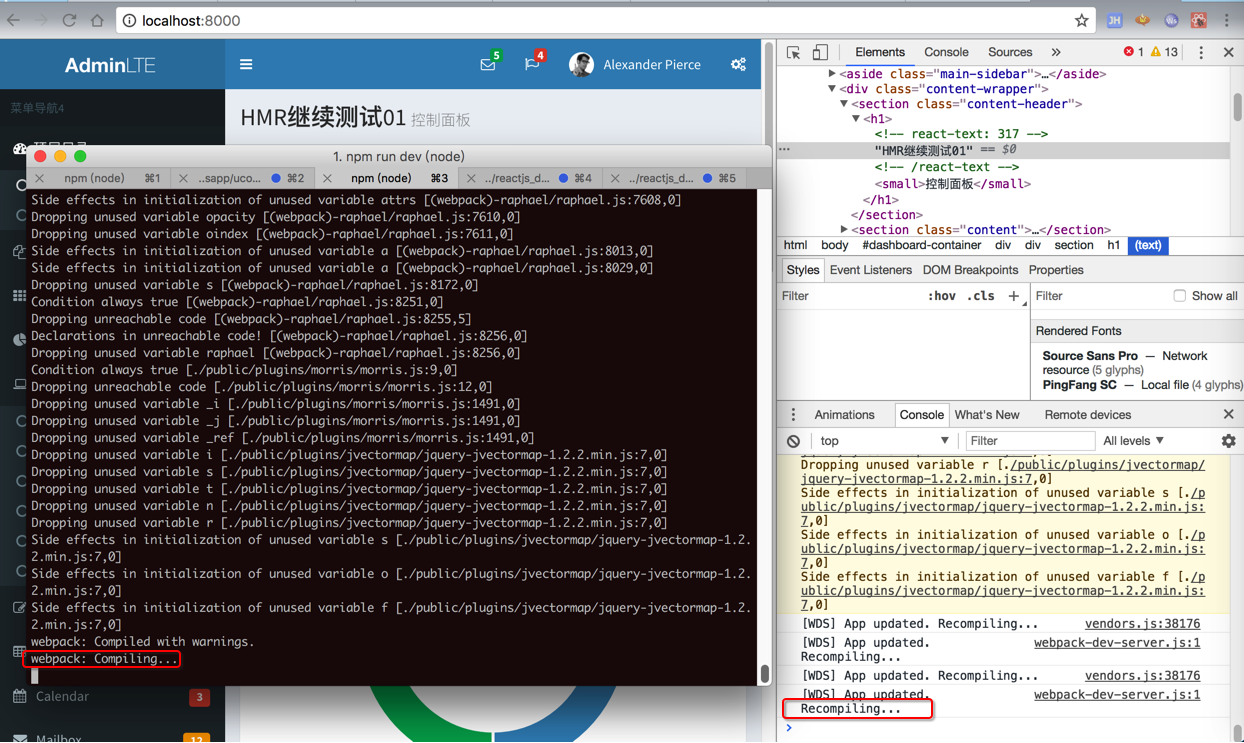Image resolution: width=1244 pixels, height=743 pixels.
Task: Show more DevTools tabs chevron
Action: coord(1056,52)
